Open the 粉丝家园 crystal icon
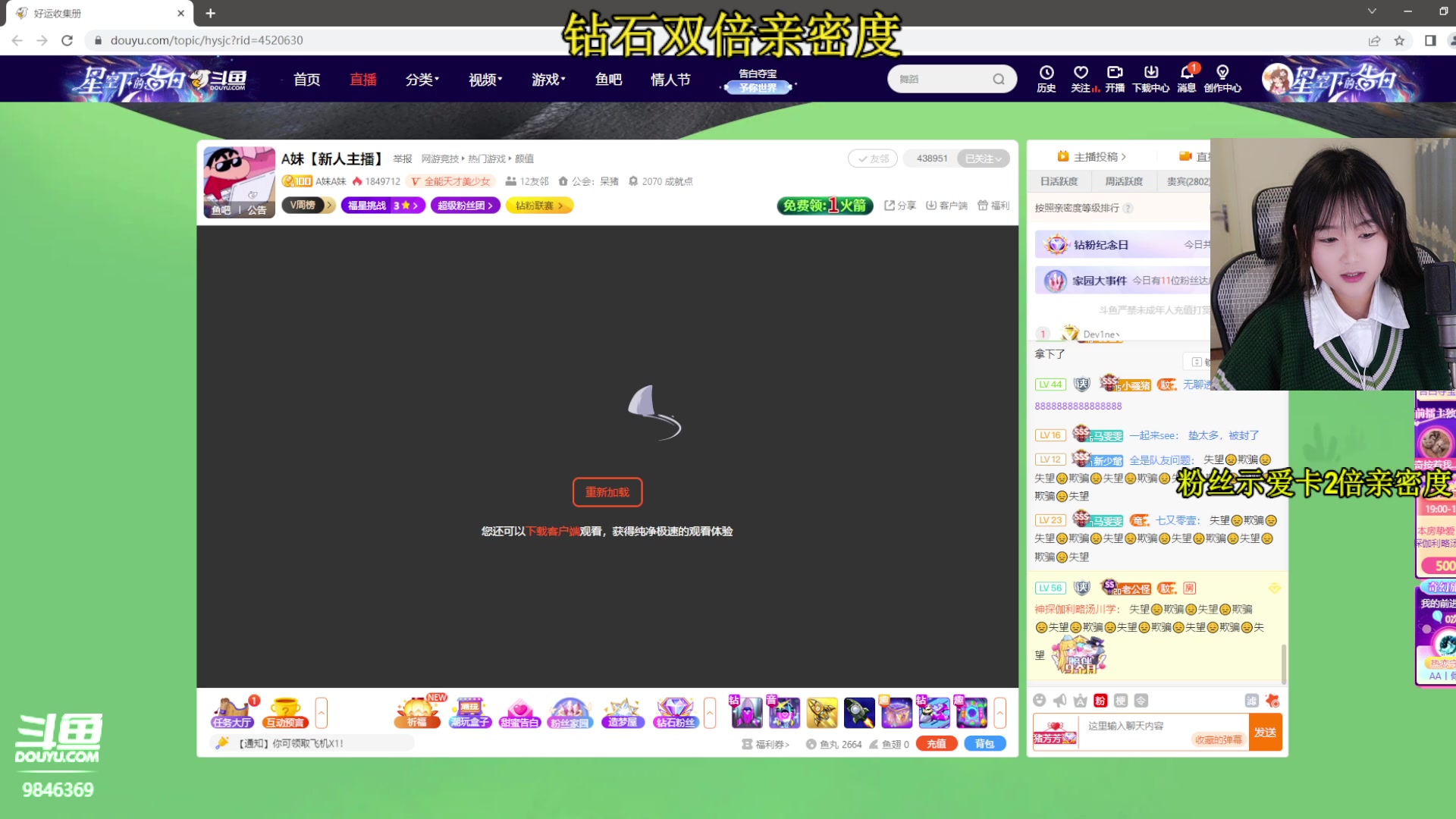Viewport: 1456px width, 819px height. point(570,713)
